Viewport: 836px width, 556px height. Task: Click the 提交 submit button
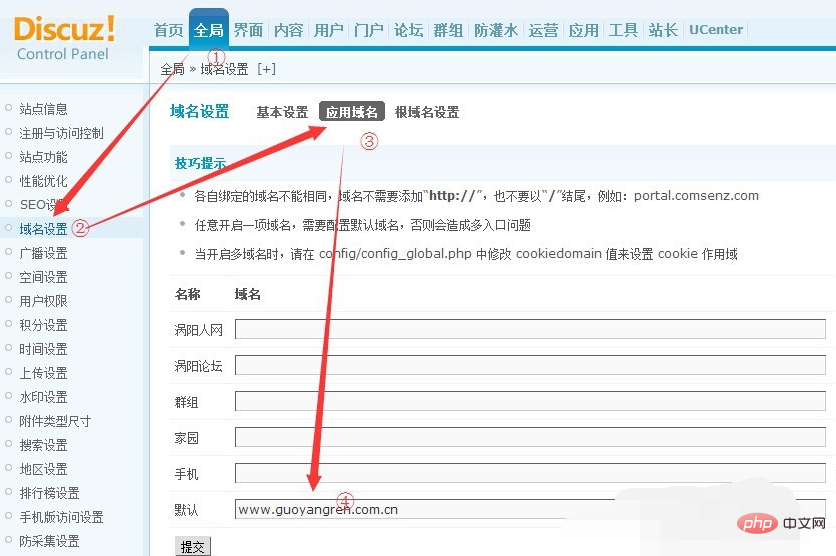[192, 546]
